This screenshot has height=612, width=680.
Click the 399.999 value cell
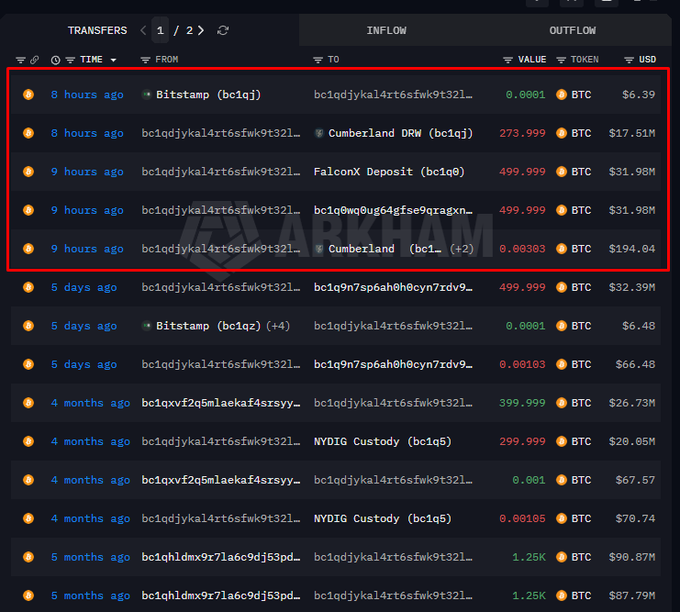(x=522, y=403)
